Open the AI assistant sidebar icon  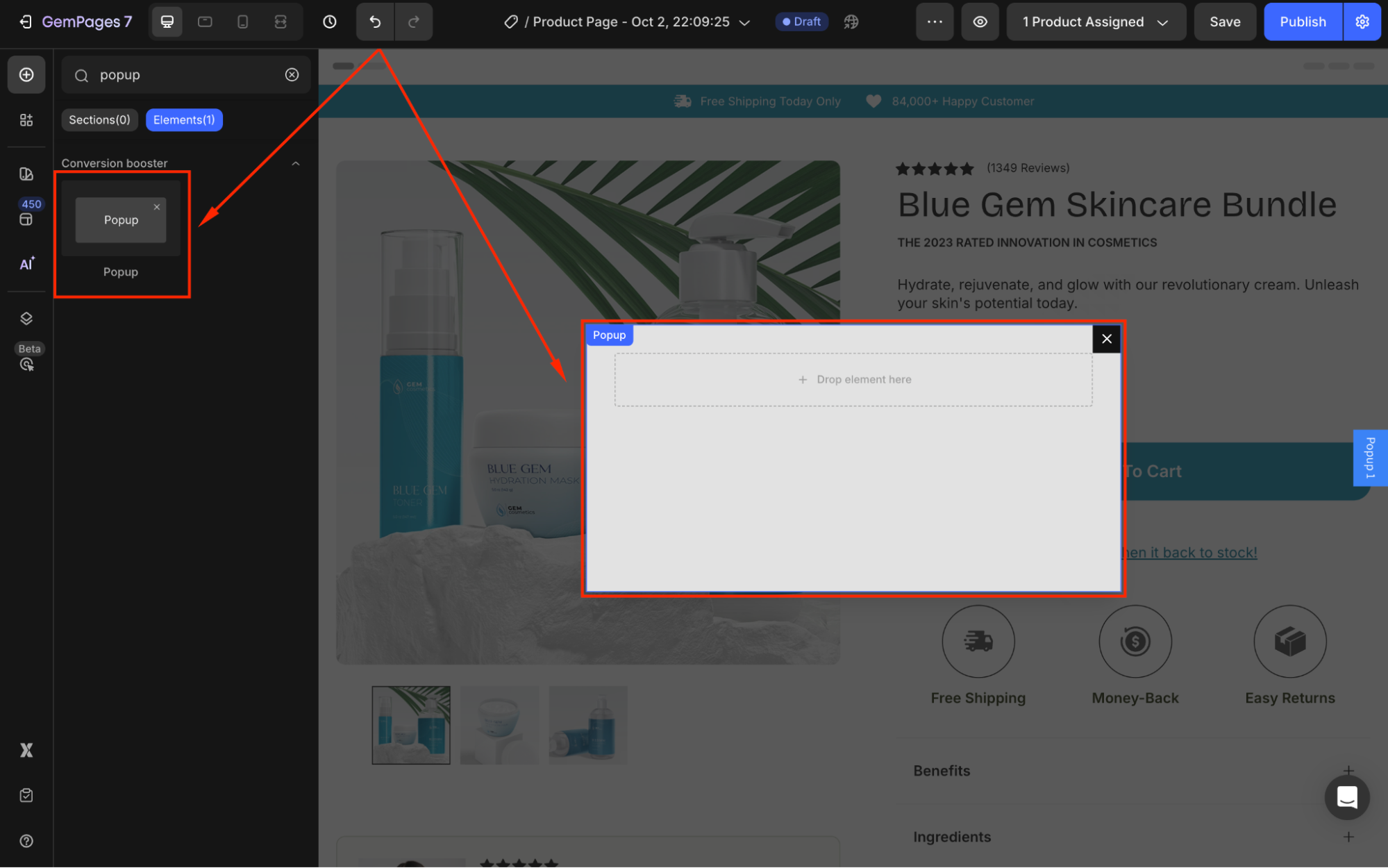[x=26, y=264]
